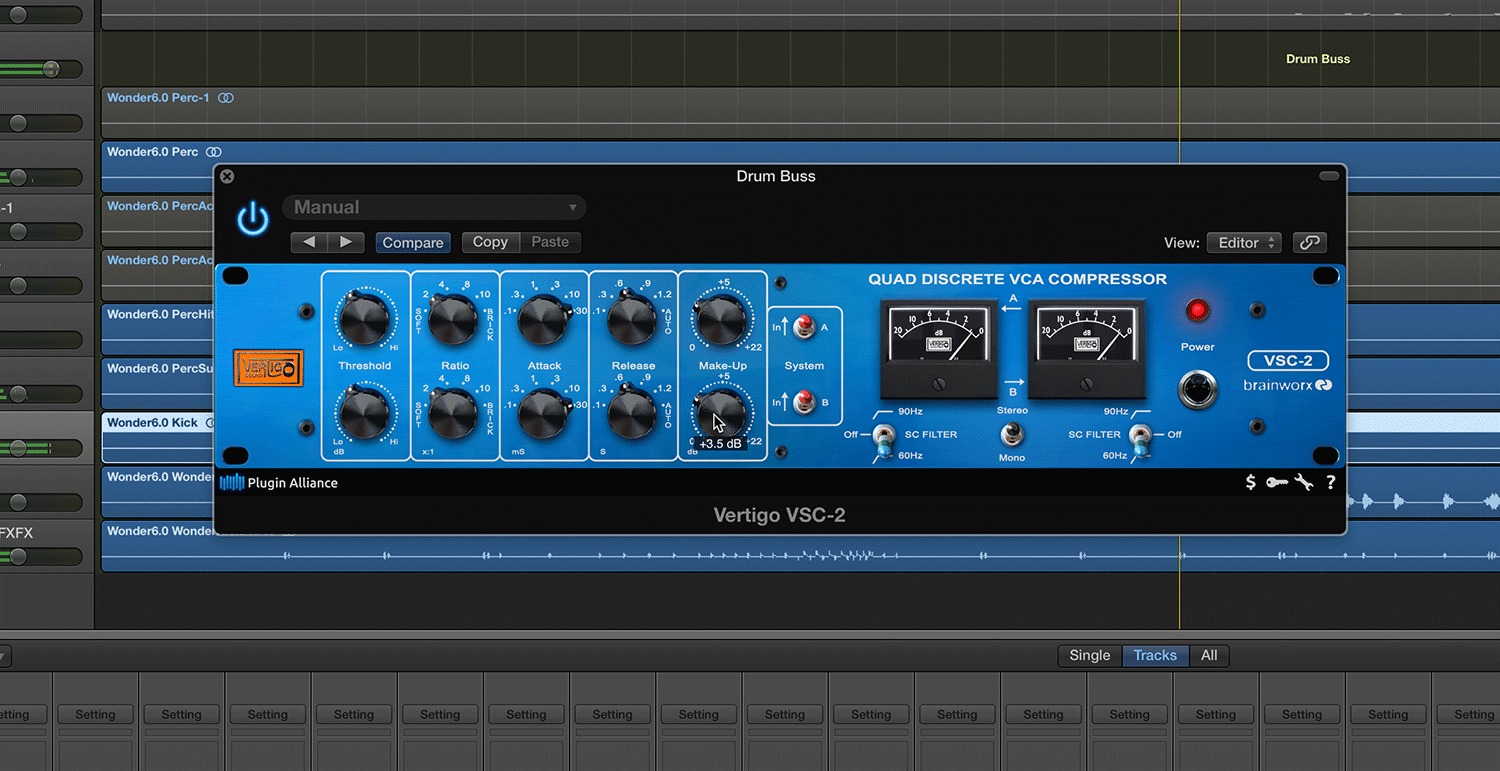Select the Single tab
The image size is (1500, 771).
1089,655
